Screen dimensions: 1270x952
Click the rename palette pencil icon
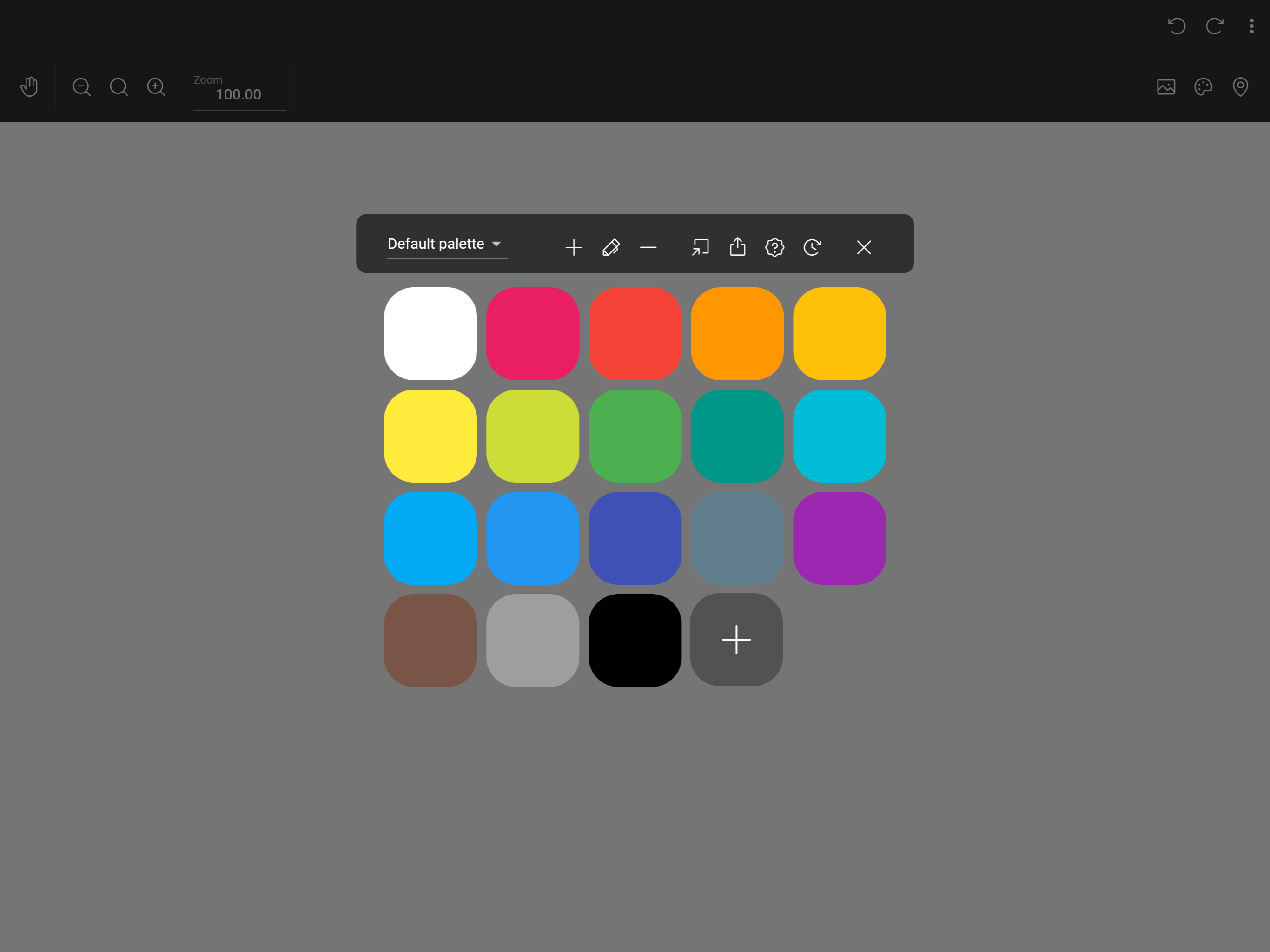[x=611, y=247]
